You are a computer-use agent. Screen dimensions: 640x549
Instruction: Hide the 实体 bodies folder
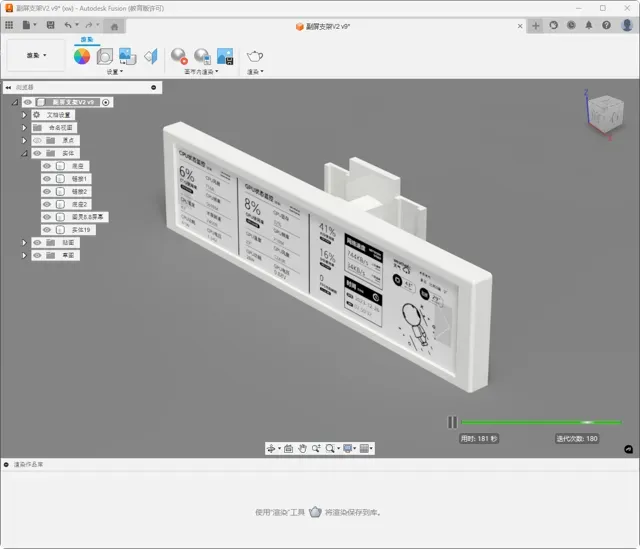coord(37,153)
